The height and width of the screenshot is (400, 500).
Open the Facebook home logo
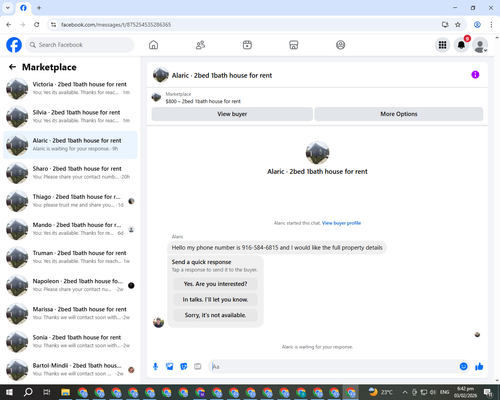14,45
